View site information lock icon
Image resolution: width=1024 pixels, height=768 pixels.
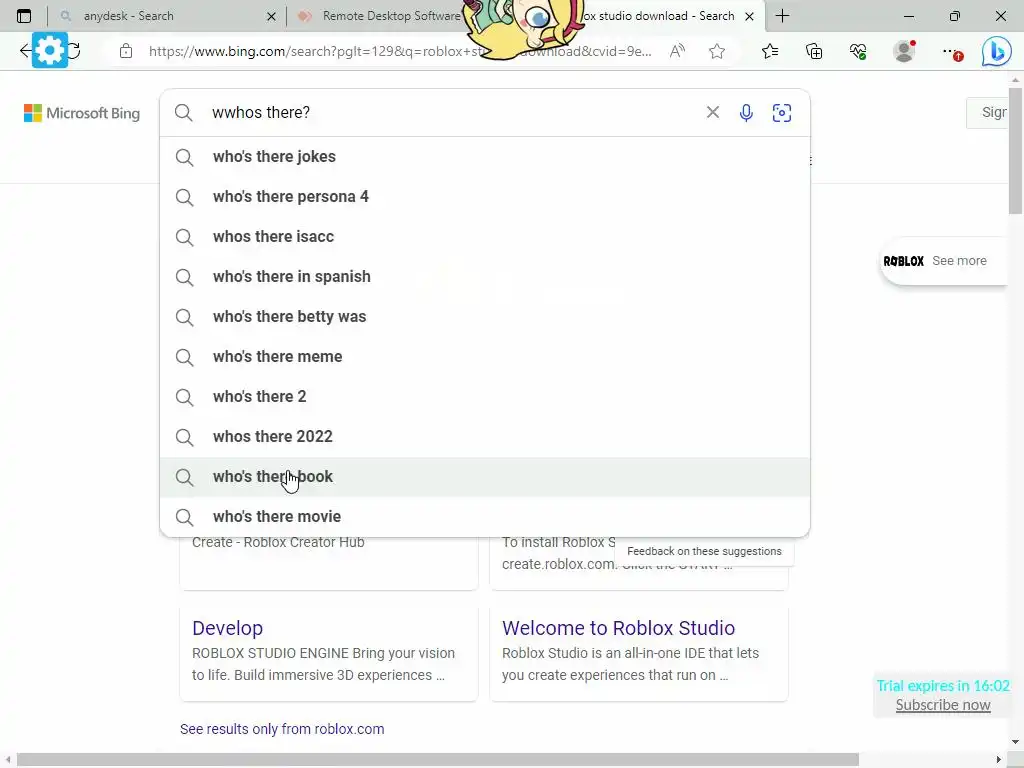pos(126,51)
